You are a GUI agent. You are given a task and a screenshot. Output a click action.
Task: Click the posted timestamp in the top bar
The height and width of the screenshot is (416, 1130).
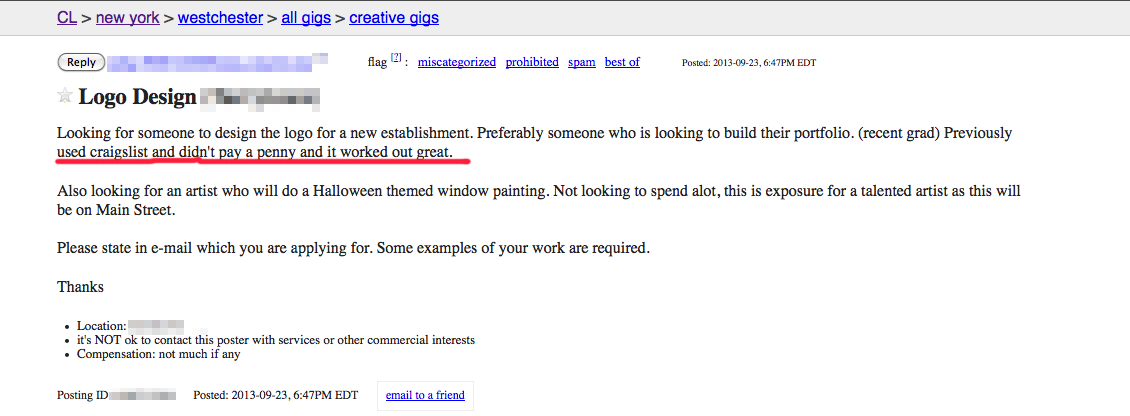750,63
